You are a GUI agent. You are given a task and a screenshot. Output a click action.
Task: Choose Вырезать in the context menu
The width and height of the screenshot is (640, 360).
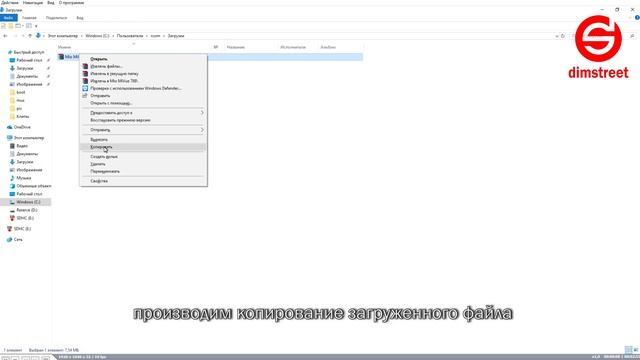click(x=143, y=140)
